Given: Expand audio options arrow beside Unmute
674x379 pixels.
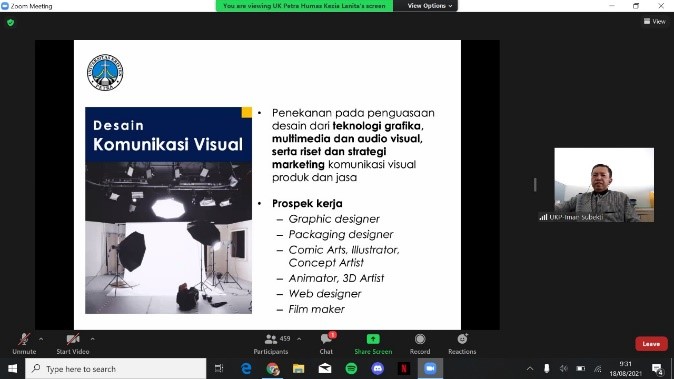Looking at the screenshot, I should pyautogui.click(x=41, y=339).
